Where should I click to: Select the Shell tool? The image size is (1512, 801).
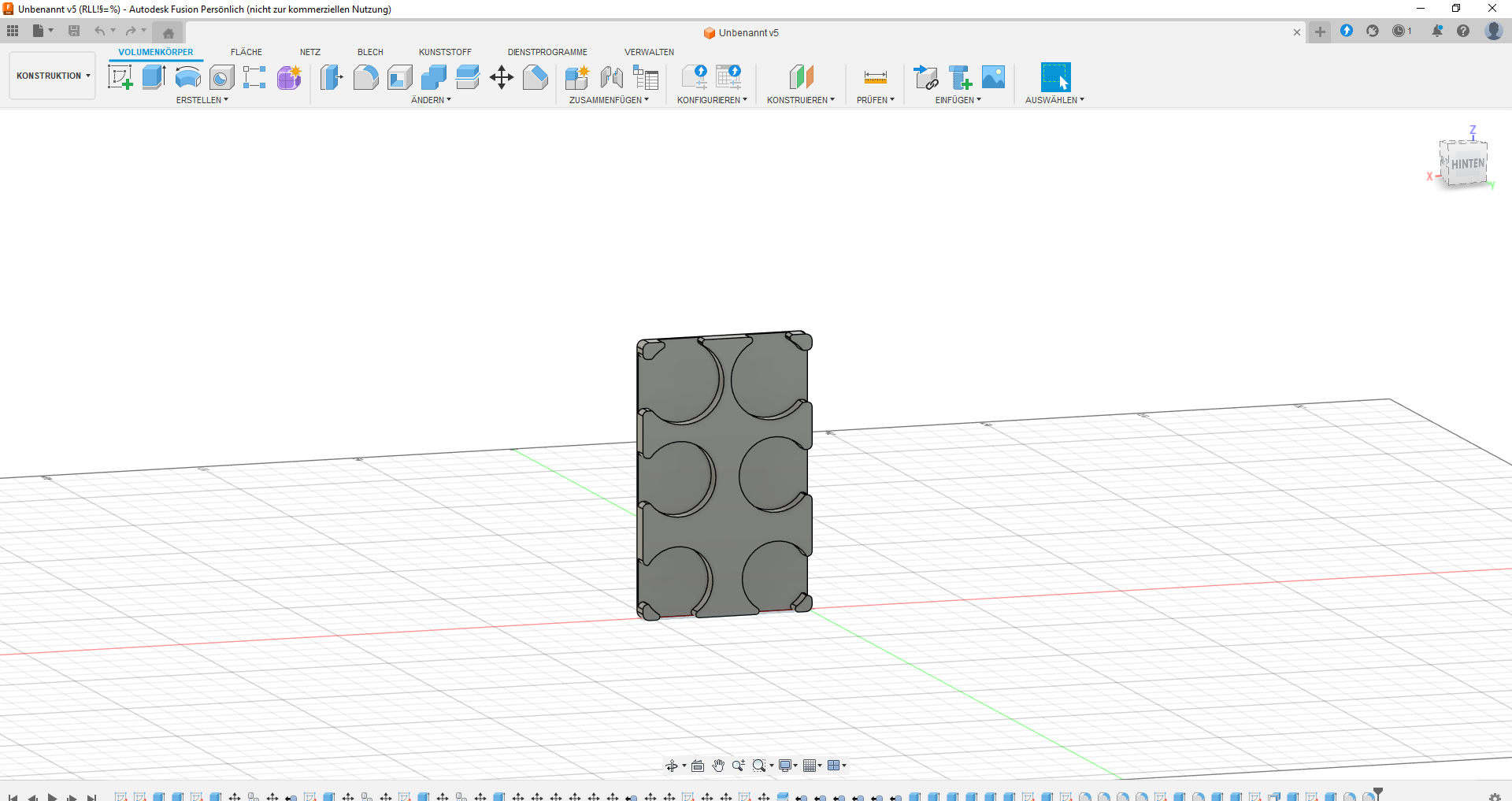click(399, 77)
